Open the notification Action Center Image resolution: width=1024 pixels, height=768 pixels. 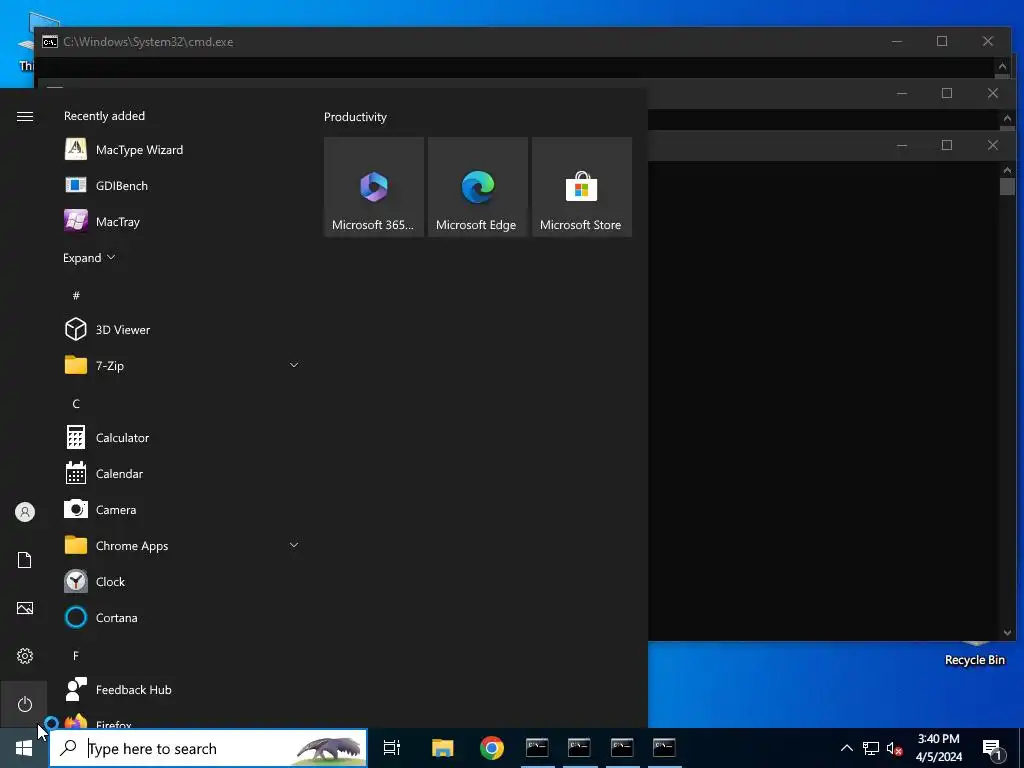pyautogui.click(x=992, y=748)
